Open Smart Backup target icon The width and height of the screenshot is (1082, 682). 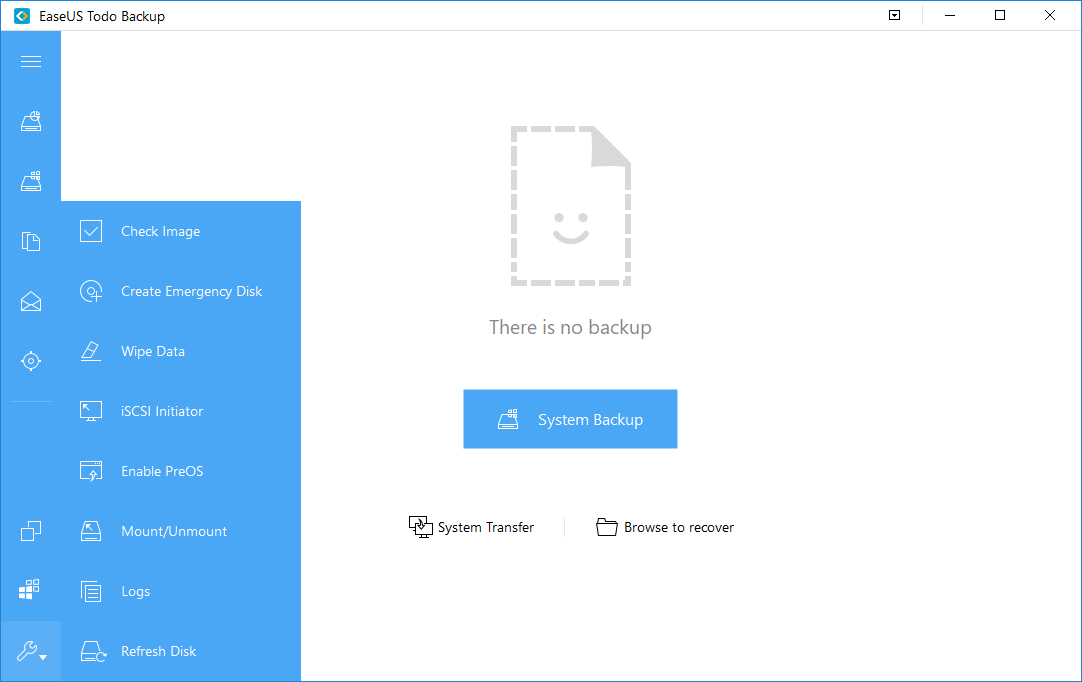[x=31, y=360]
